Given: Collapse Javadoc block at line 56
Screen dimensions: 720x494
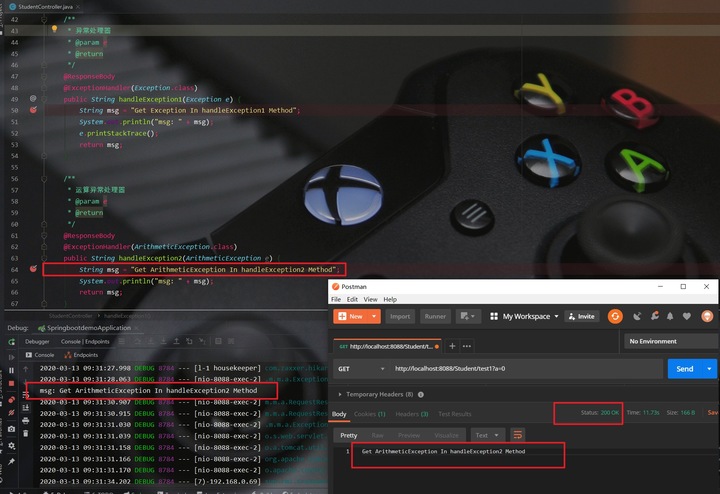Looking at the screenshot, I should click(x=44, y=179).
